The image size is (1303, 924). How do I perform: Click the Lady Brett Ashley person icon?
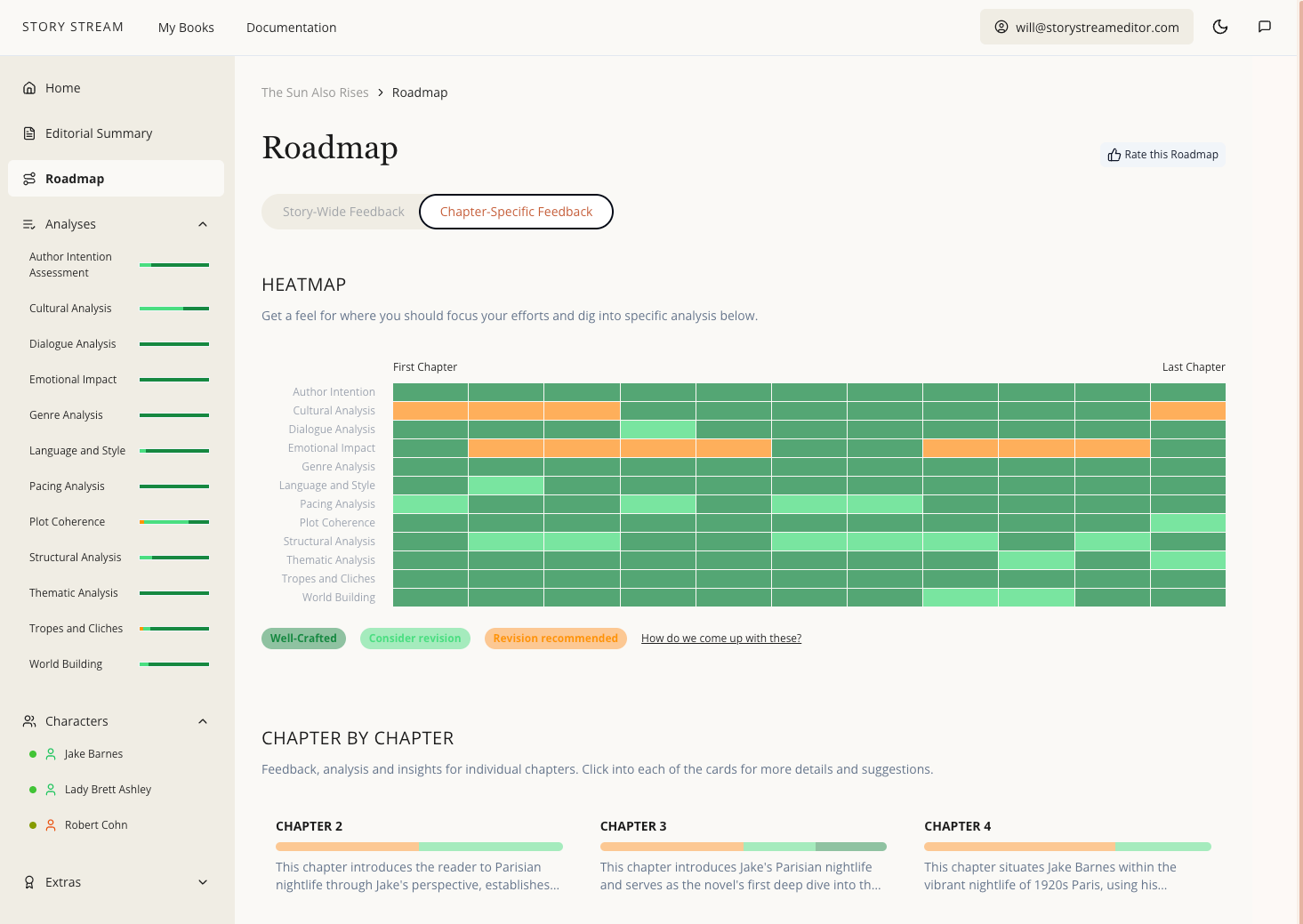click(51, 790)
